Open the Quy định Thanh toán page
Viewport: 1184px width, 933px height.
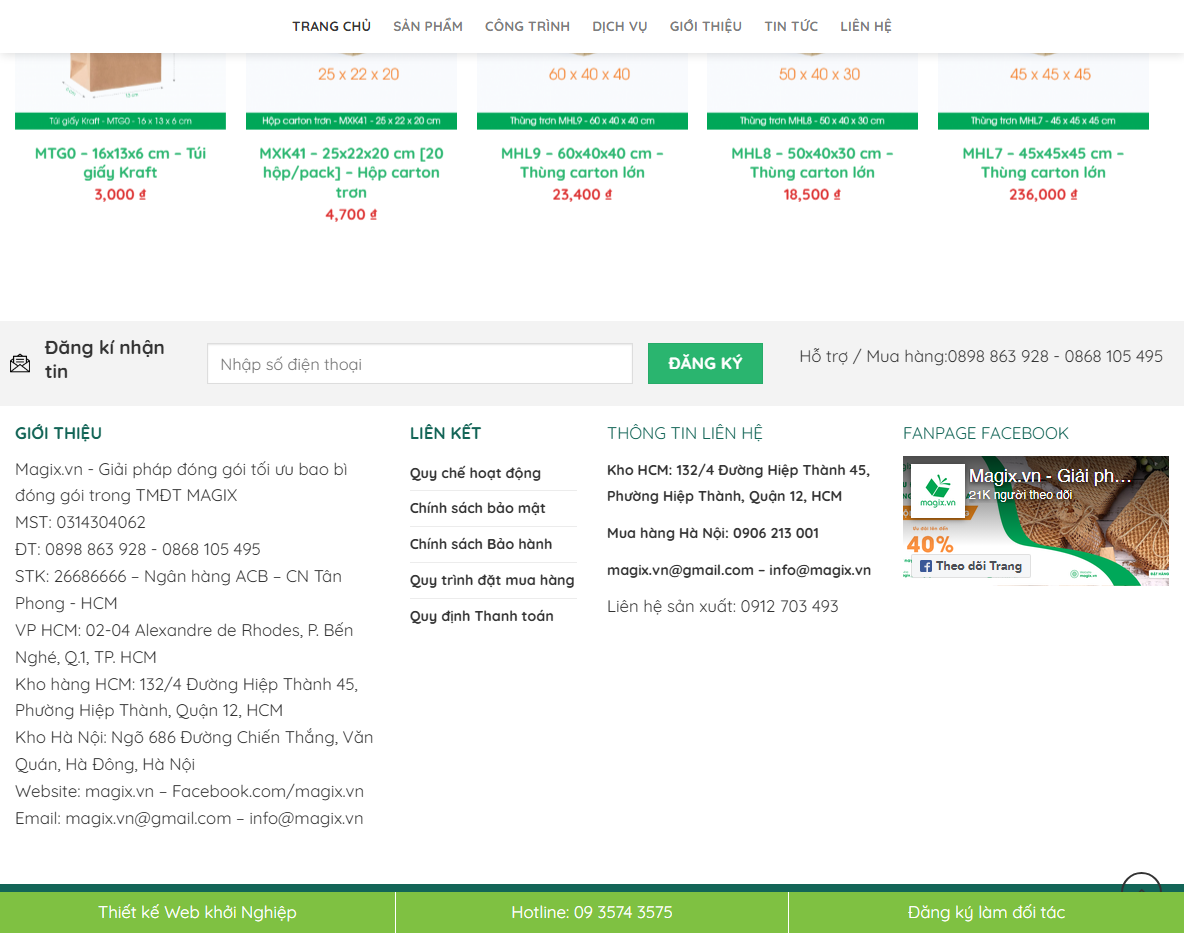[481, 616]
